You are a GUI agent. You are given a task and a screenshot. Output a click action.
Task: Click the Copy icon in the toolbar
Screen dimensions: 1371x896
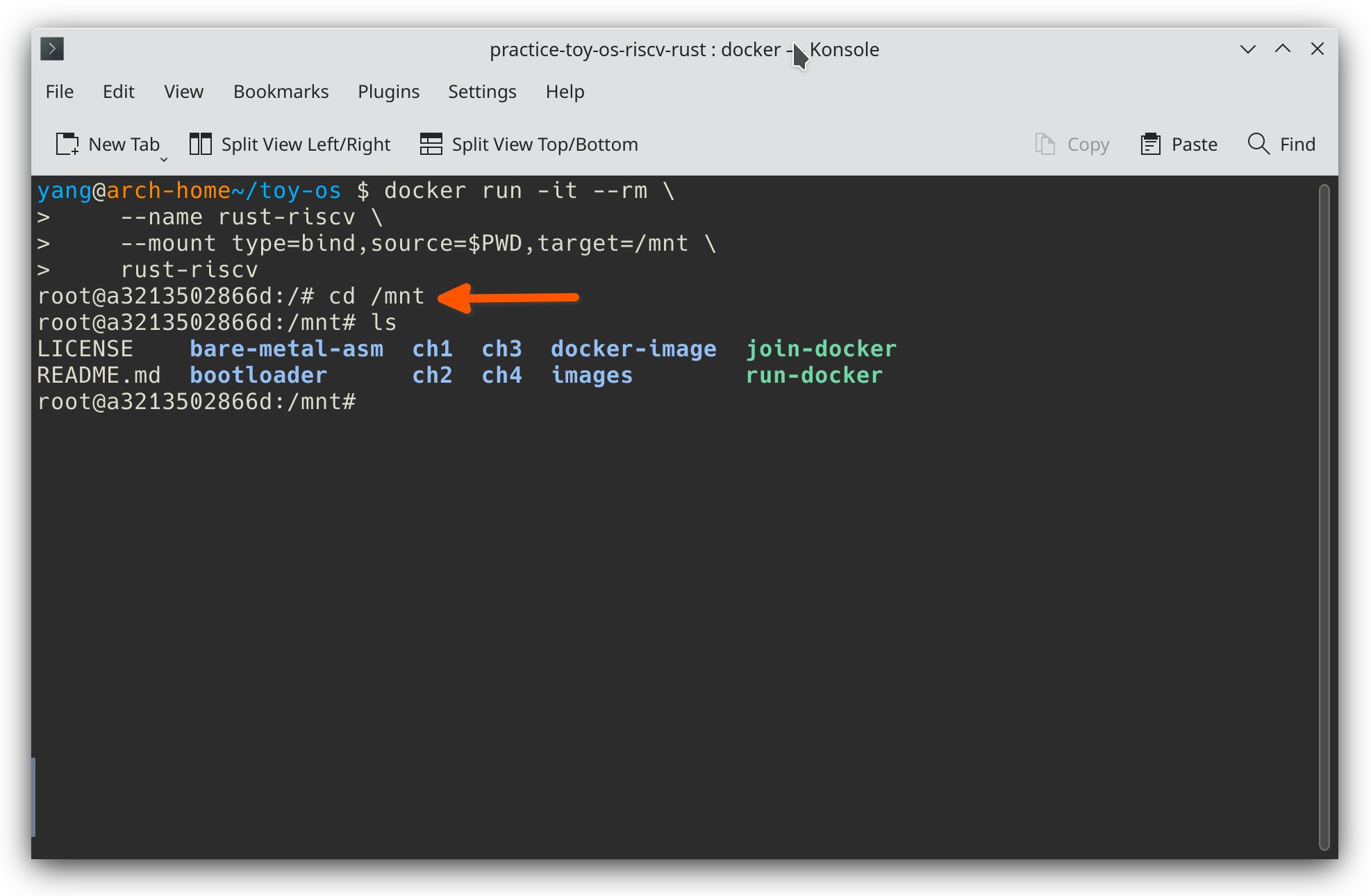click(x=1045, y=144)
